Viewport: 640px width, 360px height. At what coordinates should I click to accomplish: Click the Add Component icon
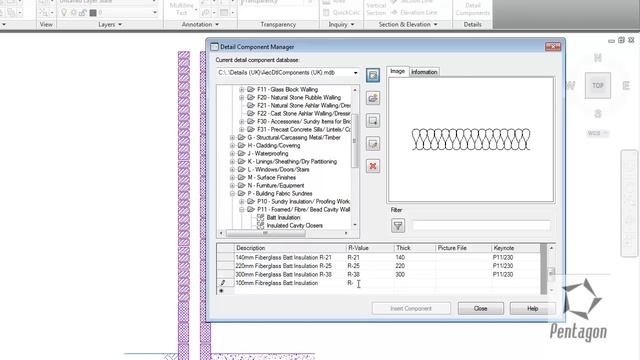point(373,120)
